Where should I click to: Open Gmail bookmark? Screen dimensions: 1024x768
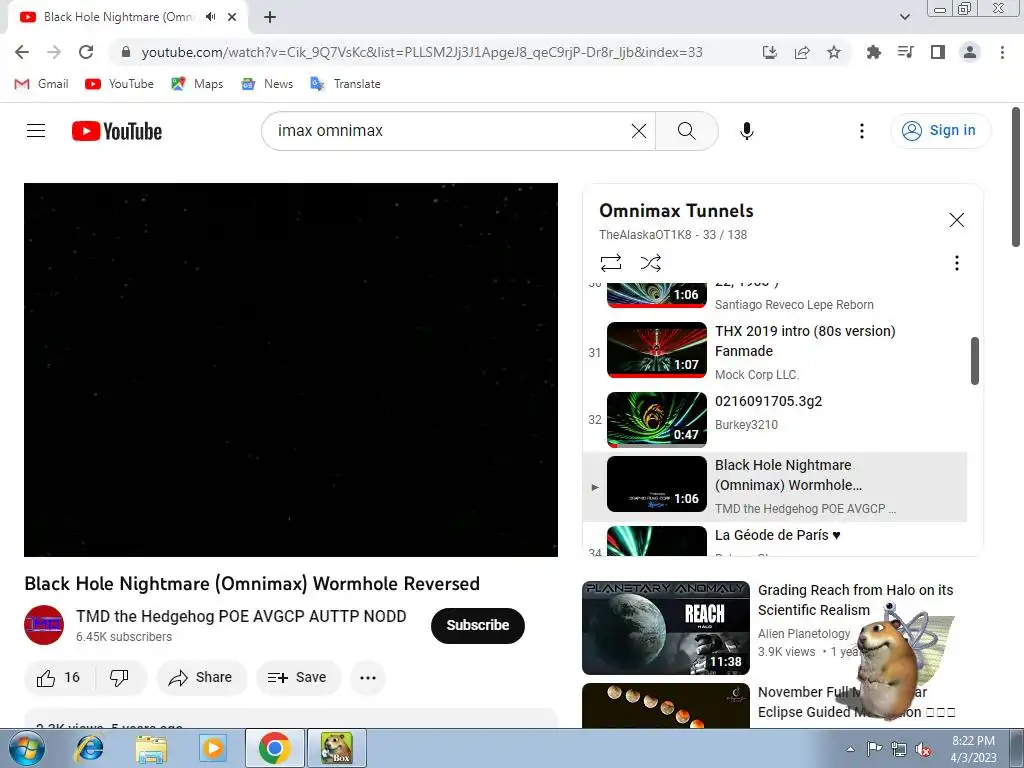[x=41, y=84]
